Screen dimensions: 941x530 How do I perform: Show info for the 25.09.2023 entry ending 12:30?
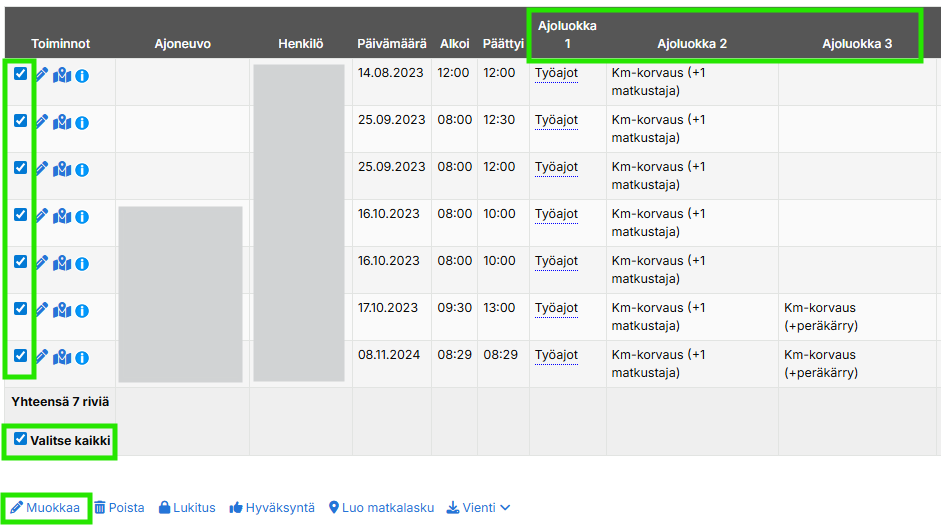click(82, 121)
